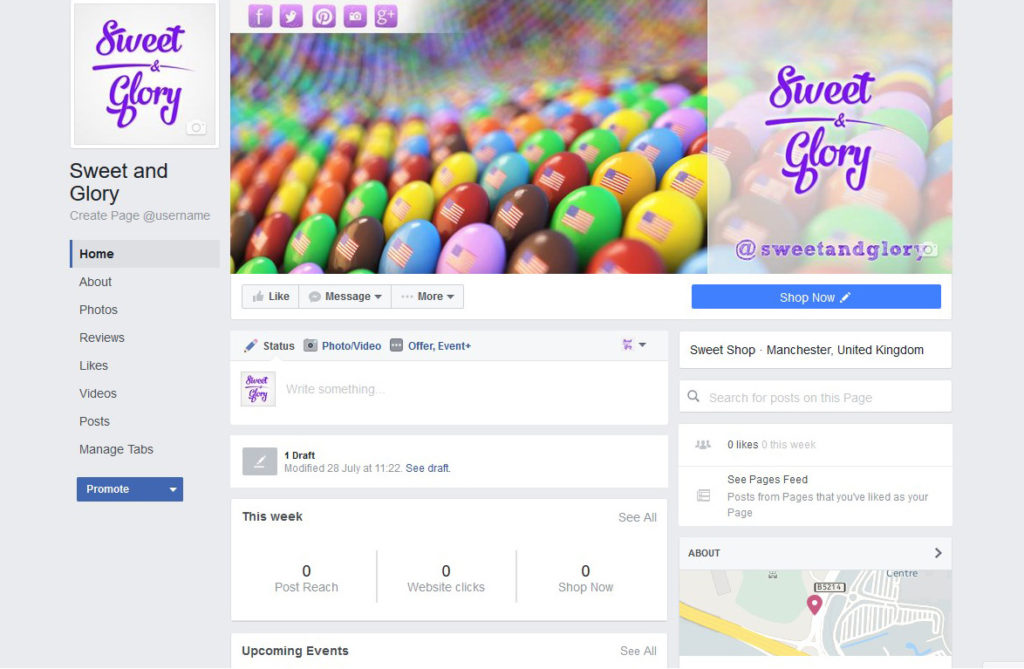This screenshot has width=1024, height=669.
Task: Expand the Promote button's dropdown arrow
Action: [x=173, y=489]
